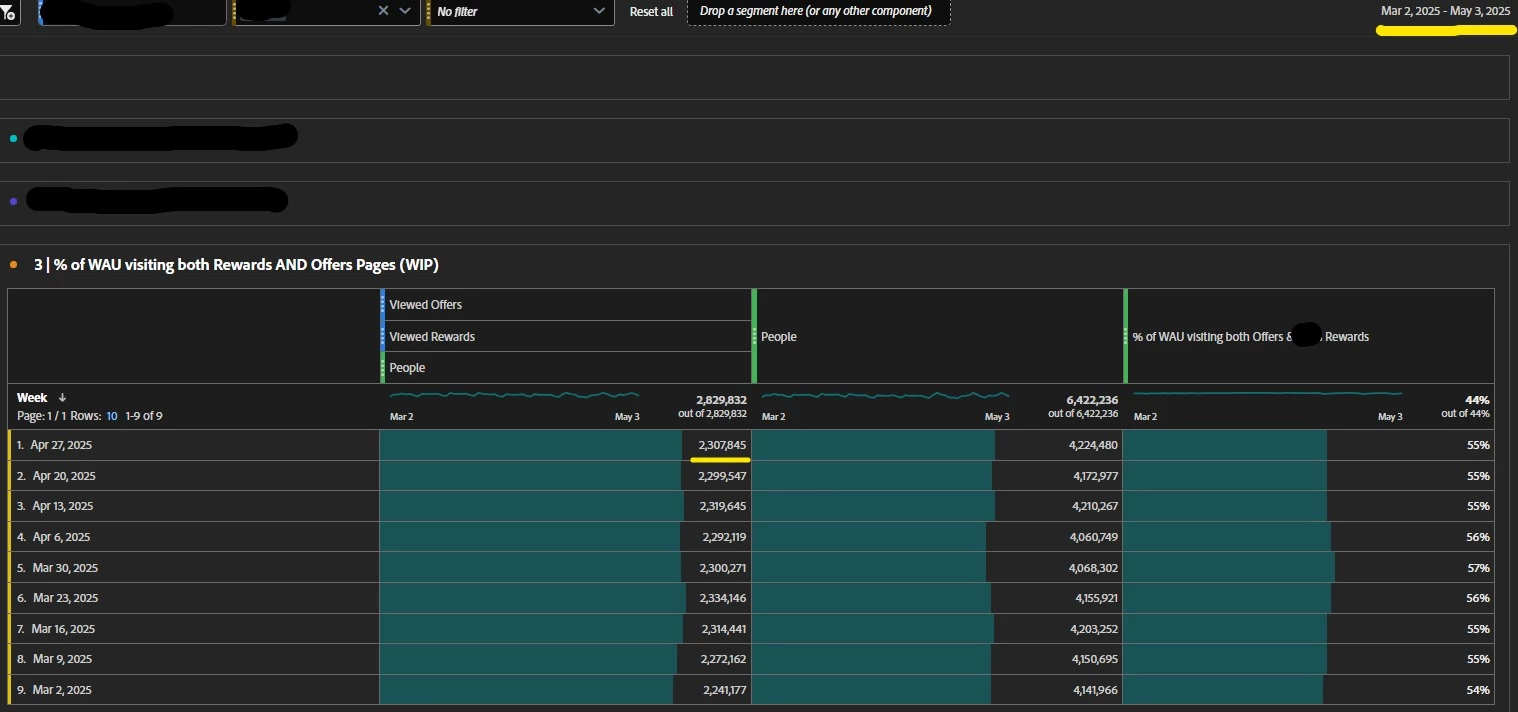Click the 2,334,146 cell
The width and height of the screenshot is (1518, 712).
pos(565,598)
